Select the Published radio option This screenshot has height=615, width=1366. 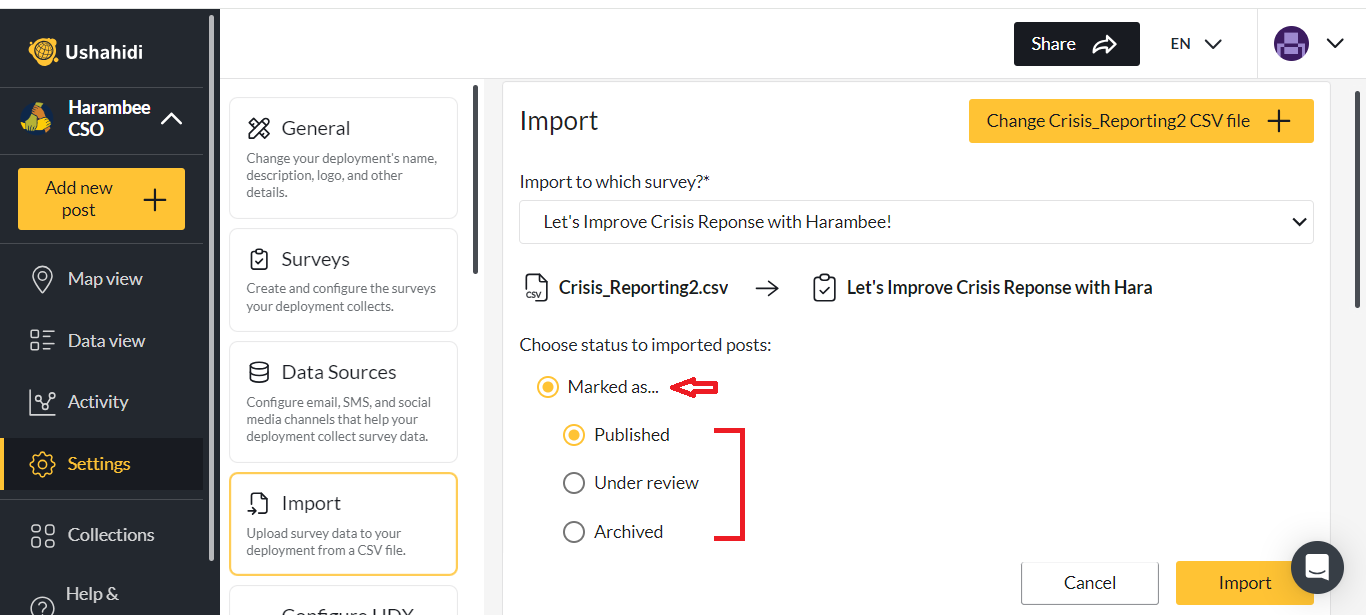click(x=574, y=435)
